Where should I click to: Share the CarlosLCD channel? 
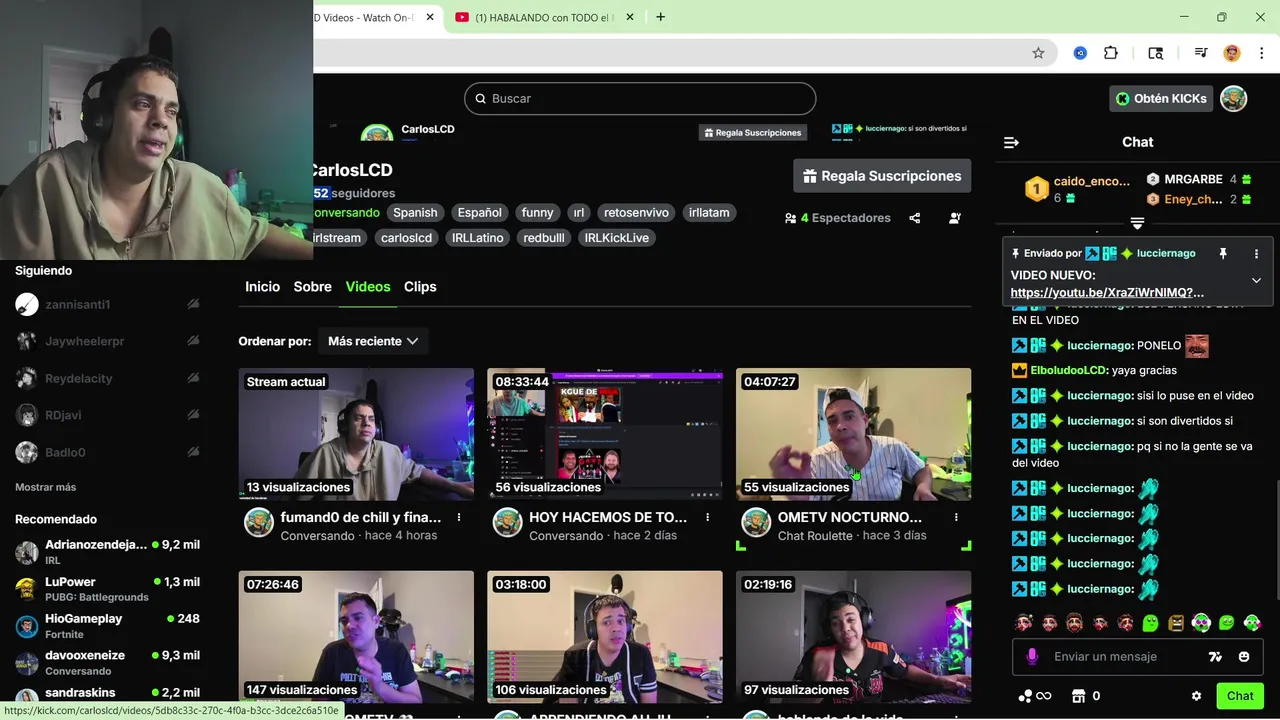(914, 218)
